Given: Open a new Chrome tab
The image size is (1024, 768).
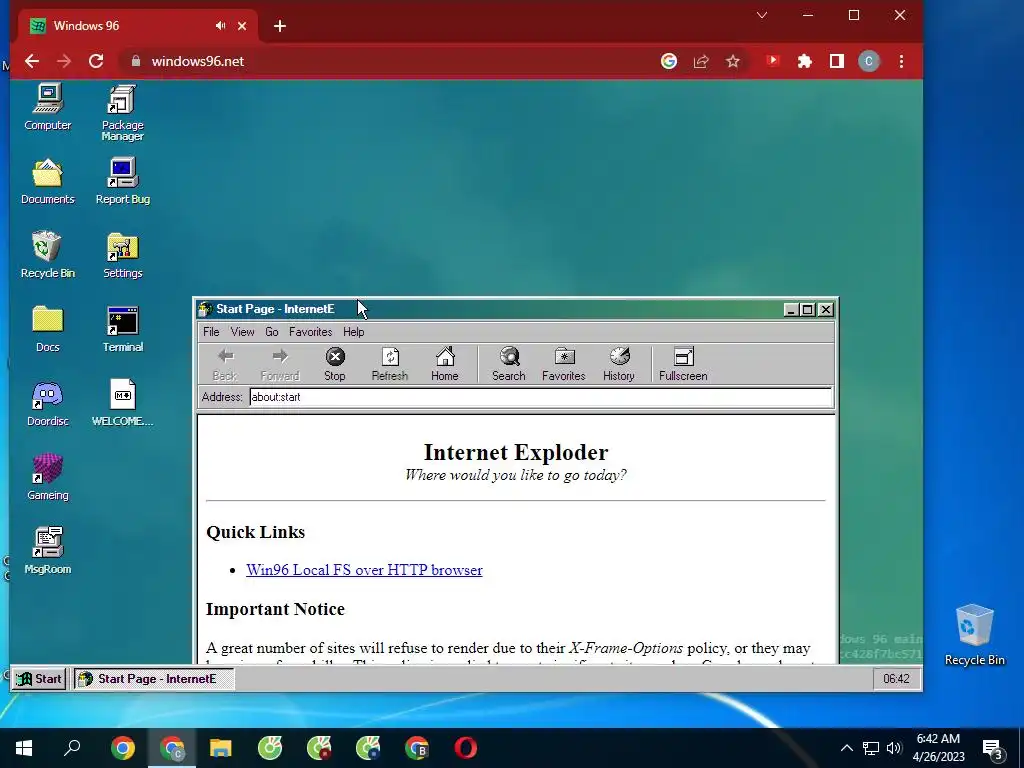Looking at the screenshot, I should [x=280, y=26].
